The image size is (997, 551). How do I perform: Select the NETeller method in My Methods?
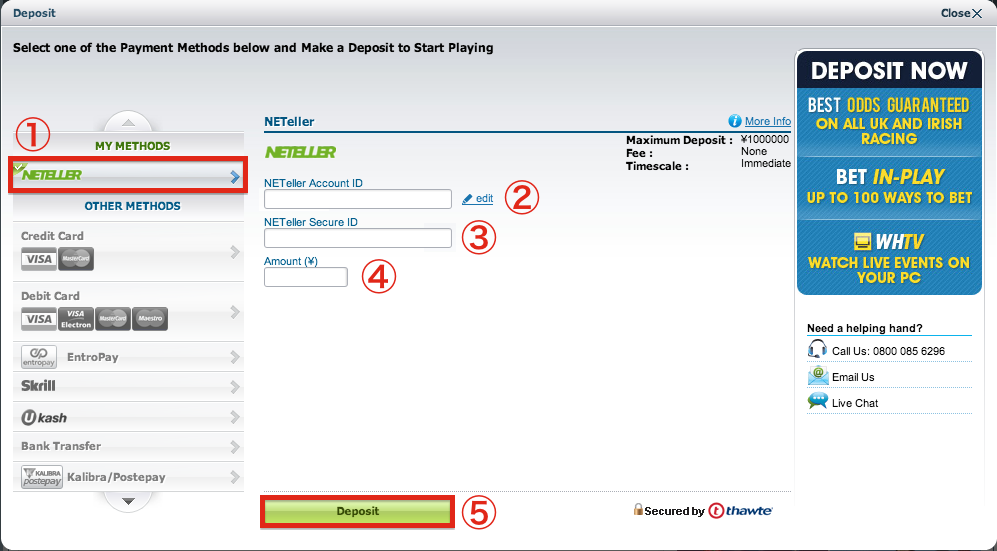point(127,175)
